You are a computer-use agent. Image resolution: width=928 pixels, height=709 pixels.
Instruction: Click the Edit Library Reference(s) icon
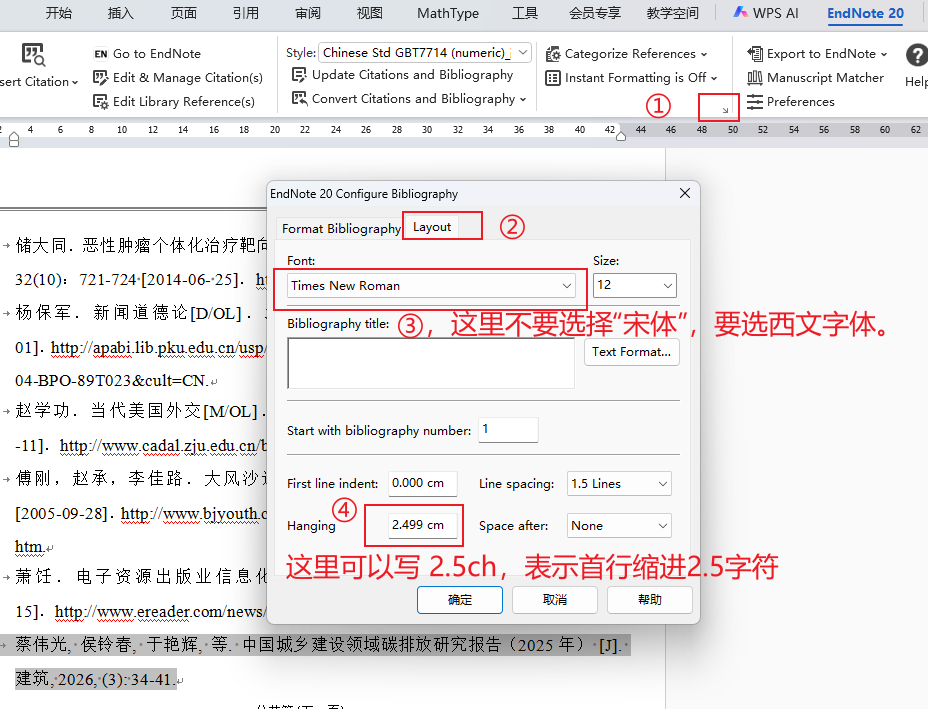(101, 102)
